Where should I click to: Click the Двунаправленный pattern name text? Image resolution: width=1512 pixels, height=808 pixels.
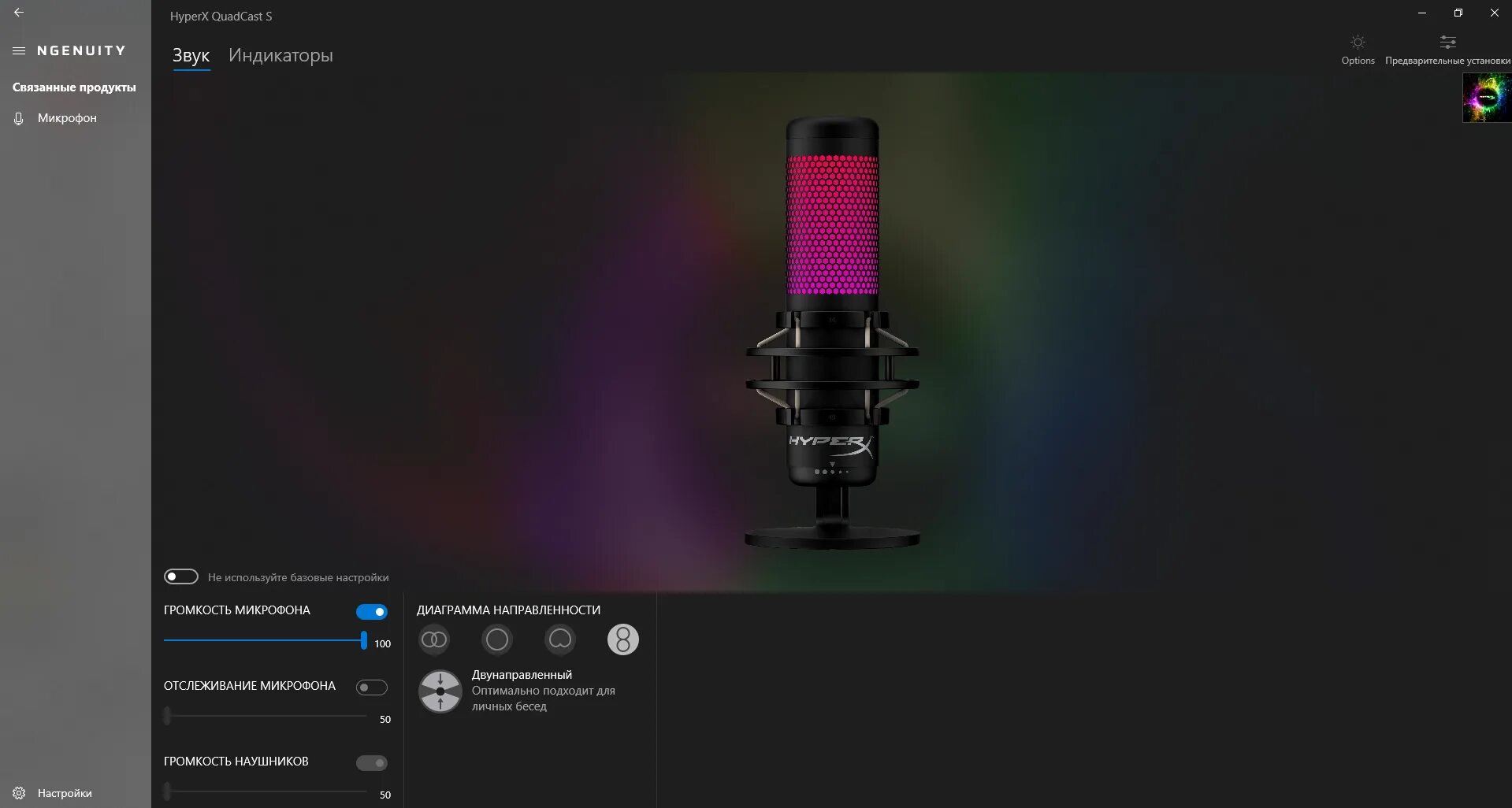click(522, 675)
